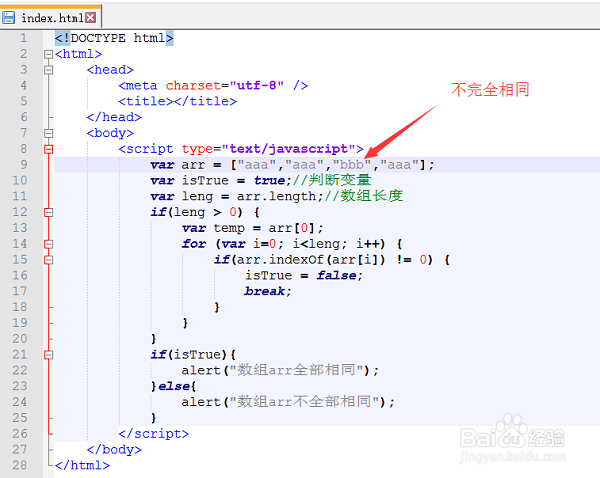Click the alert("数组arr不全部相同") line
The height and width of the screenshot is (478, 600).
tap(288, 402)
